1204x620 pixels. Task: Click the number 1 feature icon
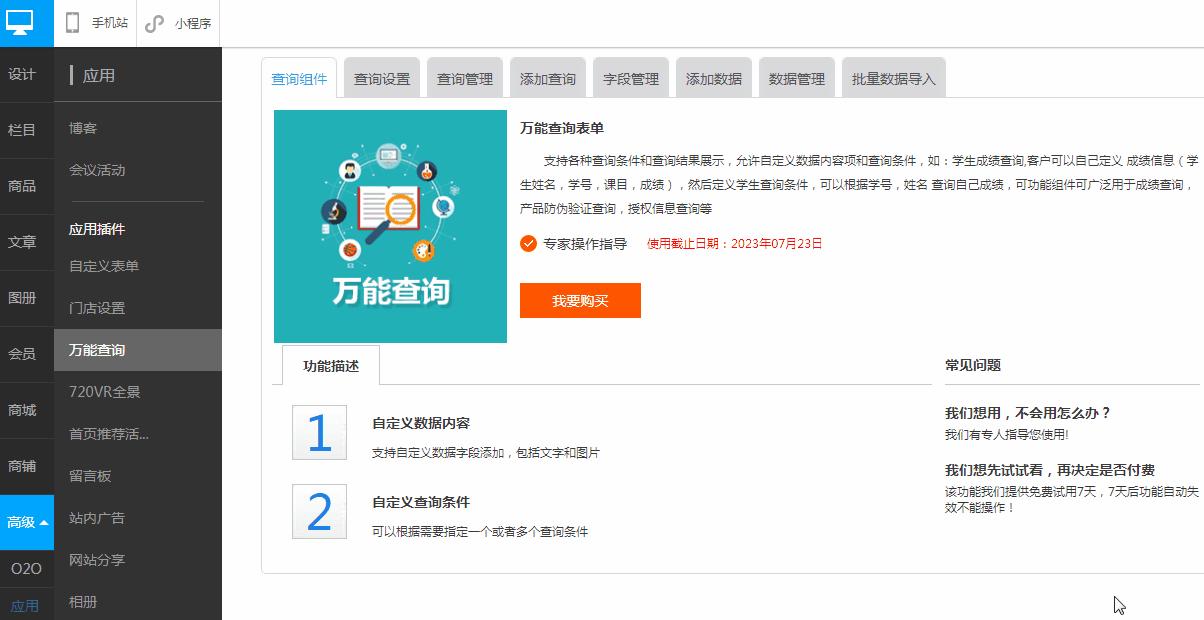(x=319, y=432)
